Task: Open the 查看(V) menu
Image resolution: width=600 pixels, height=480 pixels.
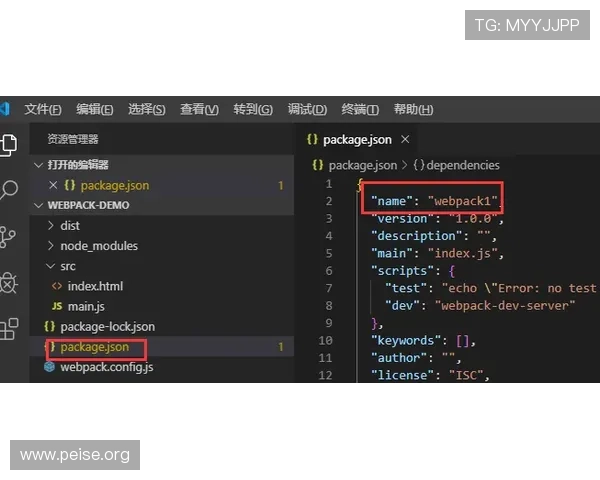Action: coord(199,110)
